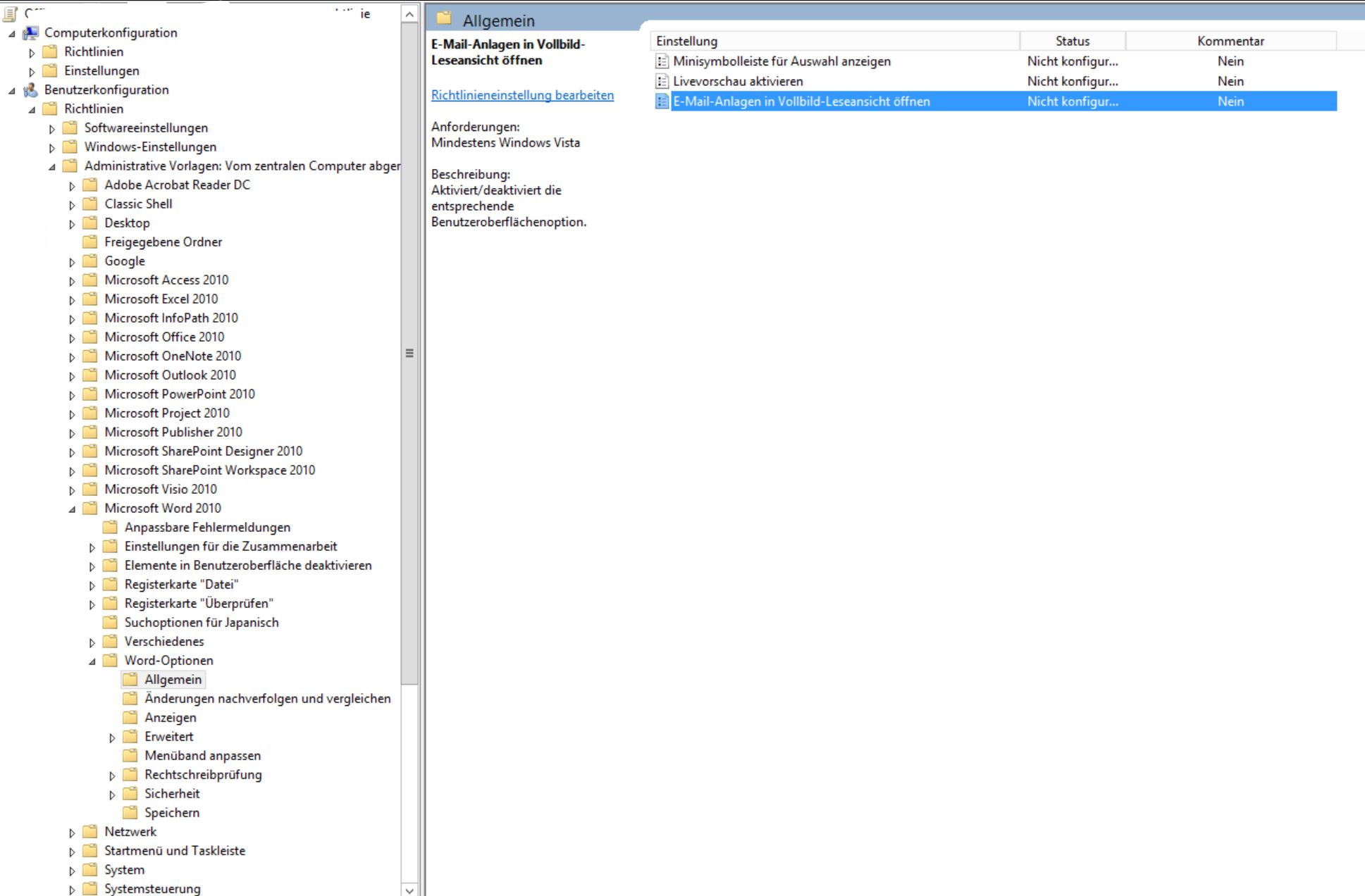
Task: Collapse the Microsoft Word 2010 node
Action: (72, 509)
